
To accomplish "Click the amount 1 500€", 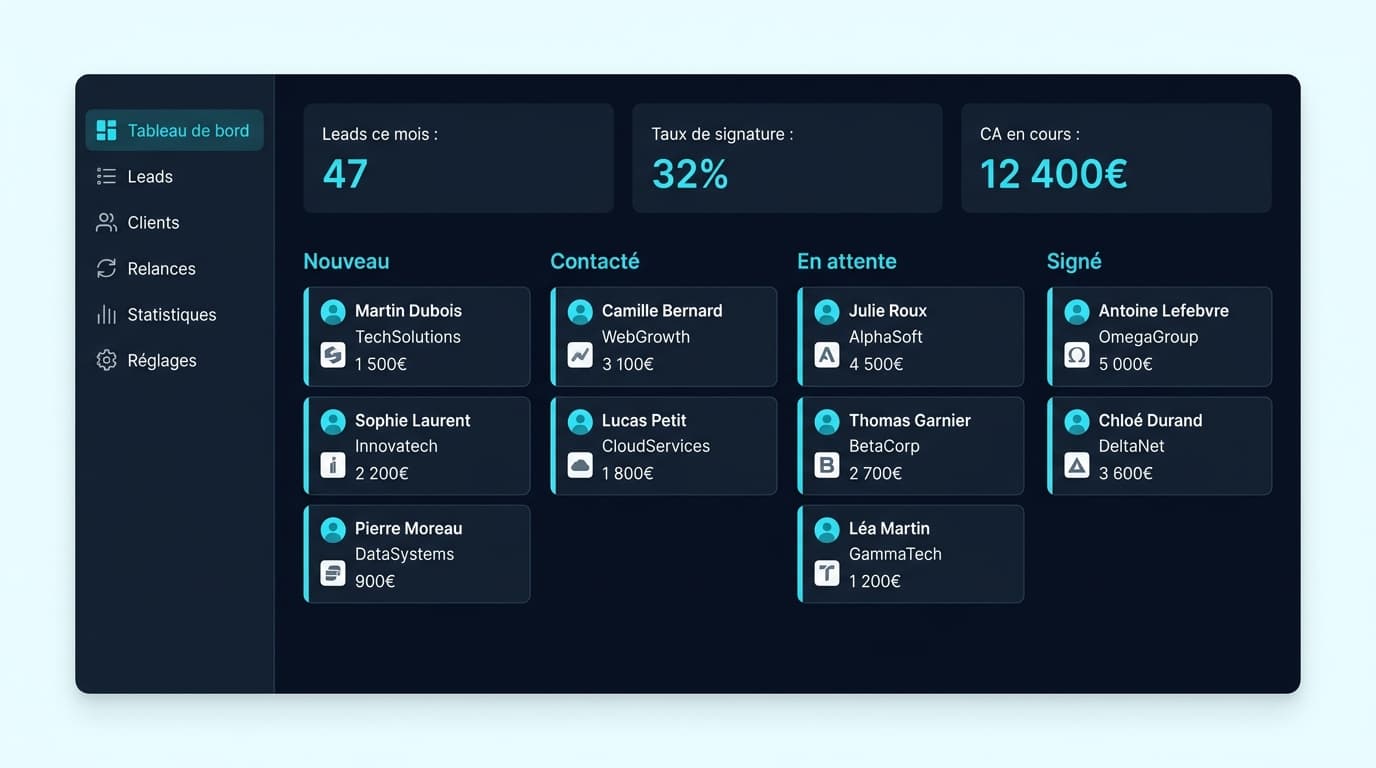I will coord(381,364).
